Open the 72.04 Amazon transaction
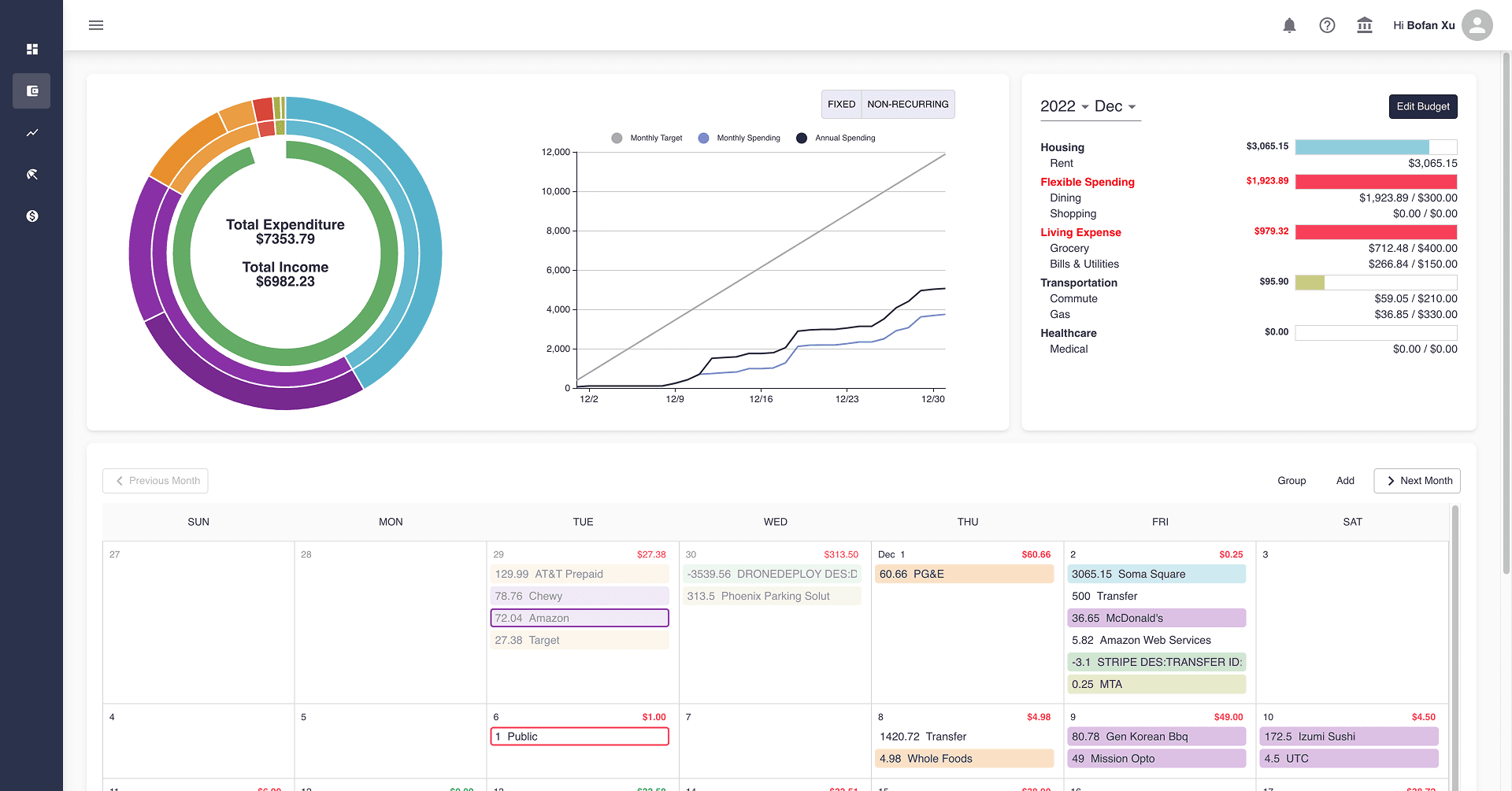 tap(580, 618)
